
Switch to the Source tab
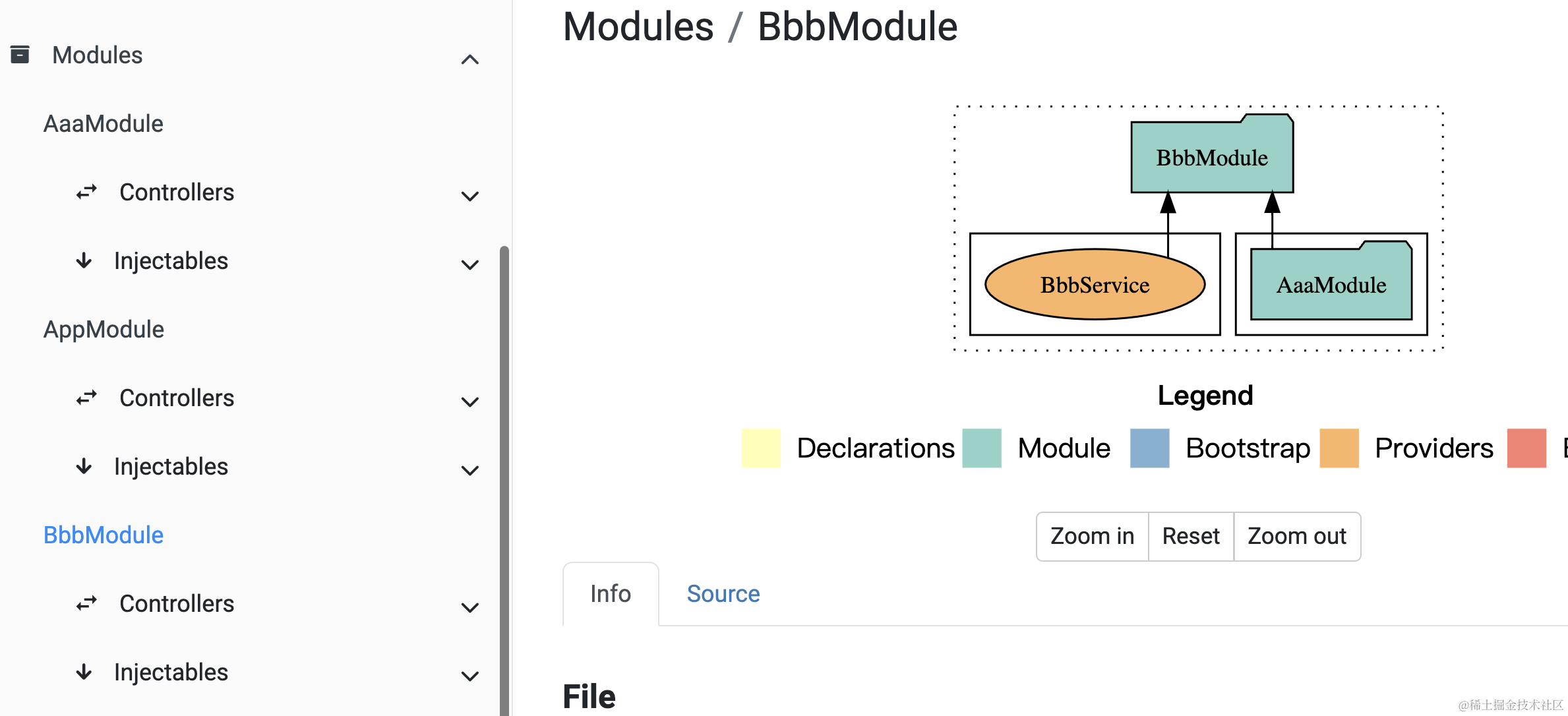point(723,593)
